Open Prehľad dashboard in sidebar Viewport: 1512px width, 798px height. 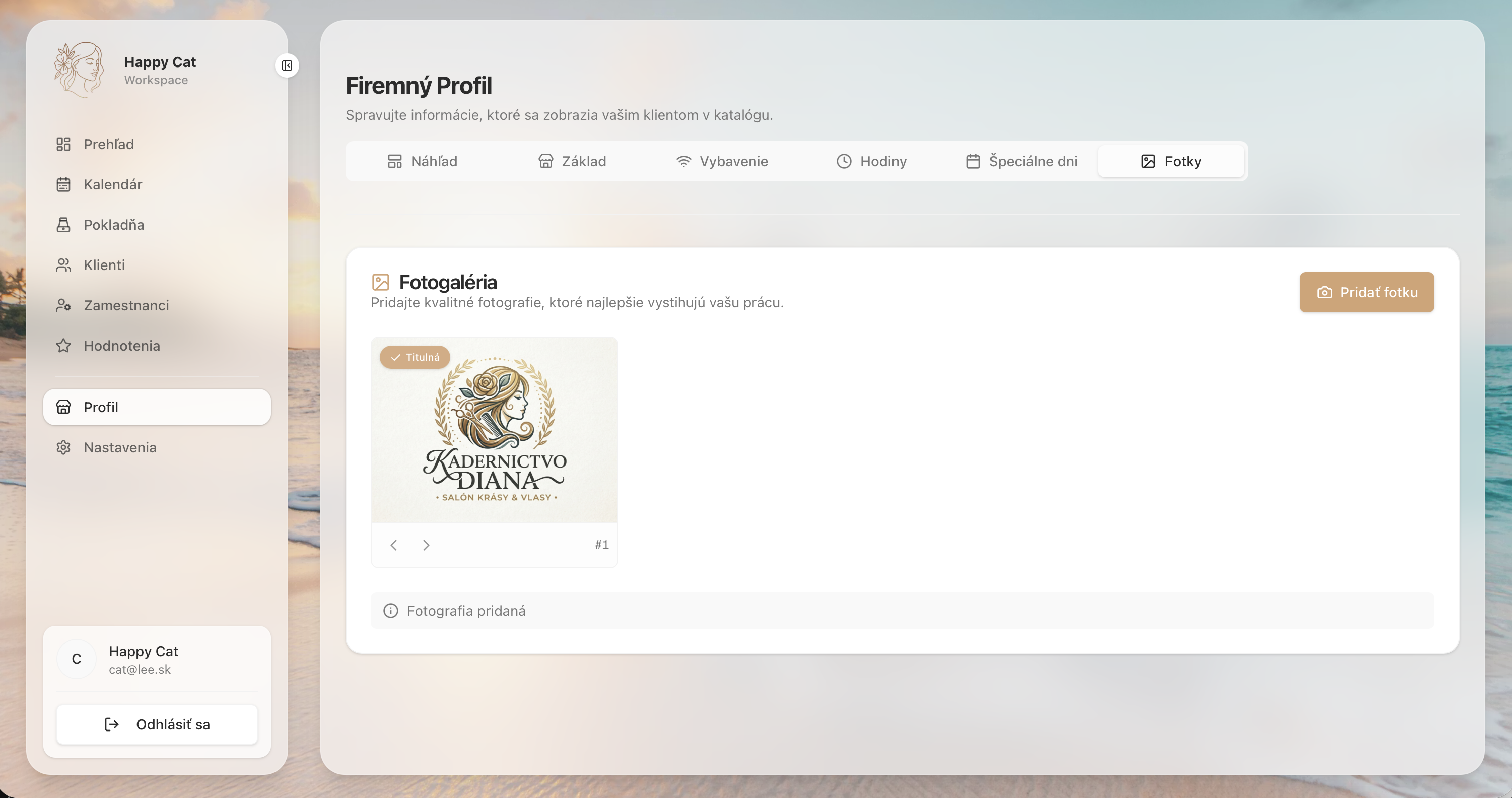[109, 144]
